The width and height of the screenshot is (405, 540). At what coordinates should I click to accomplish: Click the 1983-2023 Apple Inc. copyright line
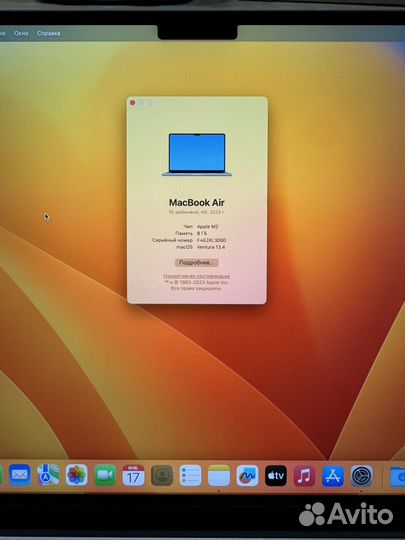[196, 282]
